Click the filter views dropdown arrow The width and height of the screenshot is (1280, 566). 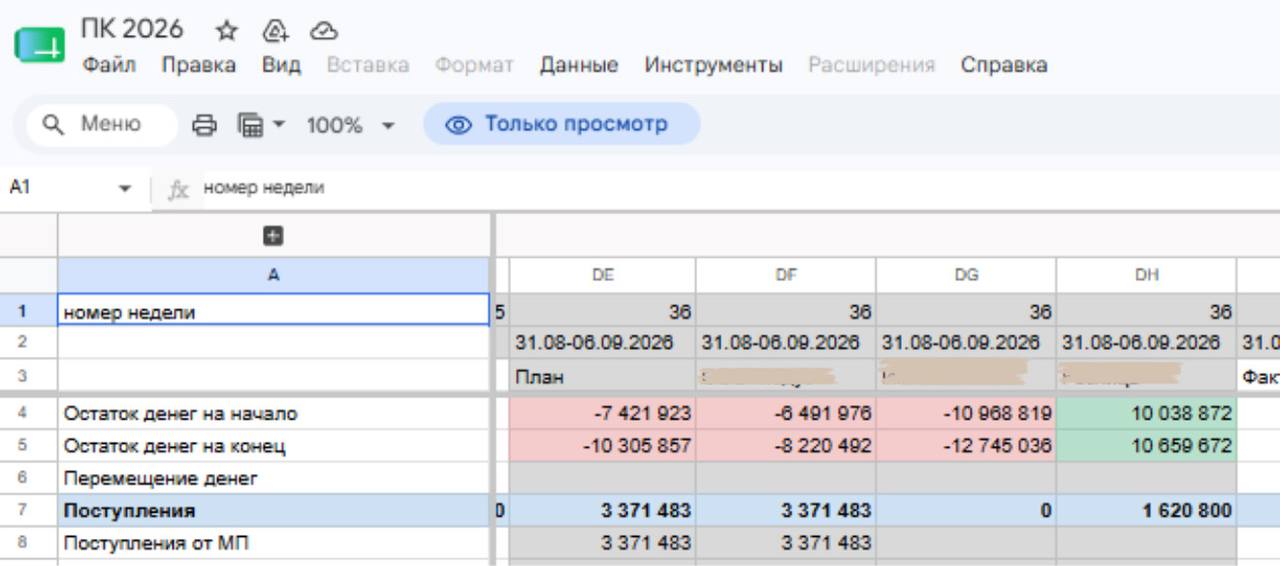pyautogui.click(x=278, y=125)
